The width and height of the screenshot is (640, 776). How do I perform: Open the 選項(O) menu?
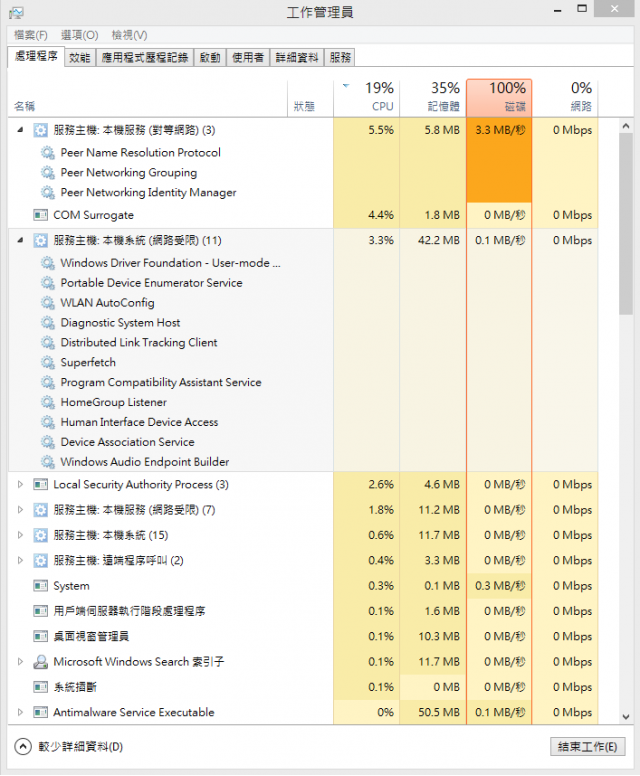79,35
